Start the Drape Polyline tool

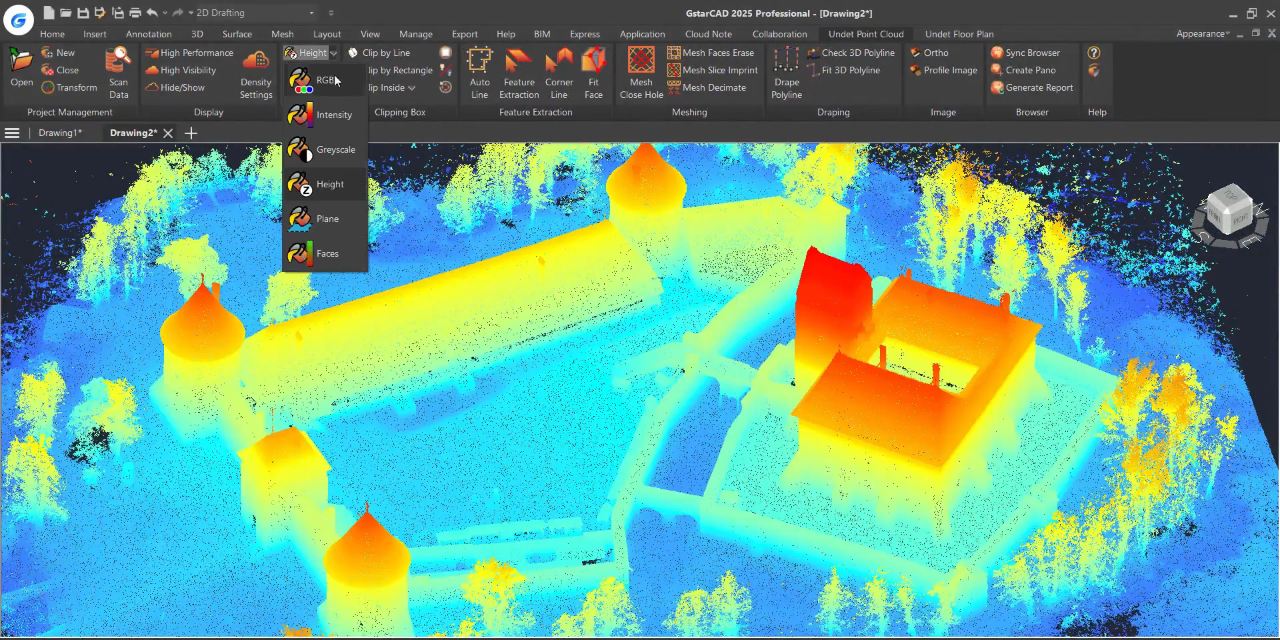[x=787, y=73]
